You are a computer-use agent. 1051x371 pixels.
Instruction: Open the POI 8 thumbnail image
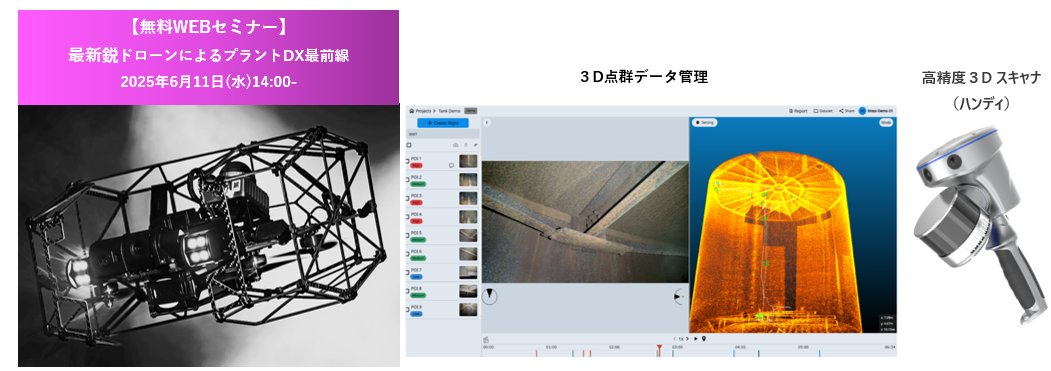coord(468,291)
